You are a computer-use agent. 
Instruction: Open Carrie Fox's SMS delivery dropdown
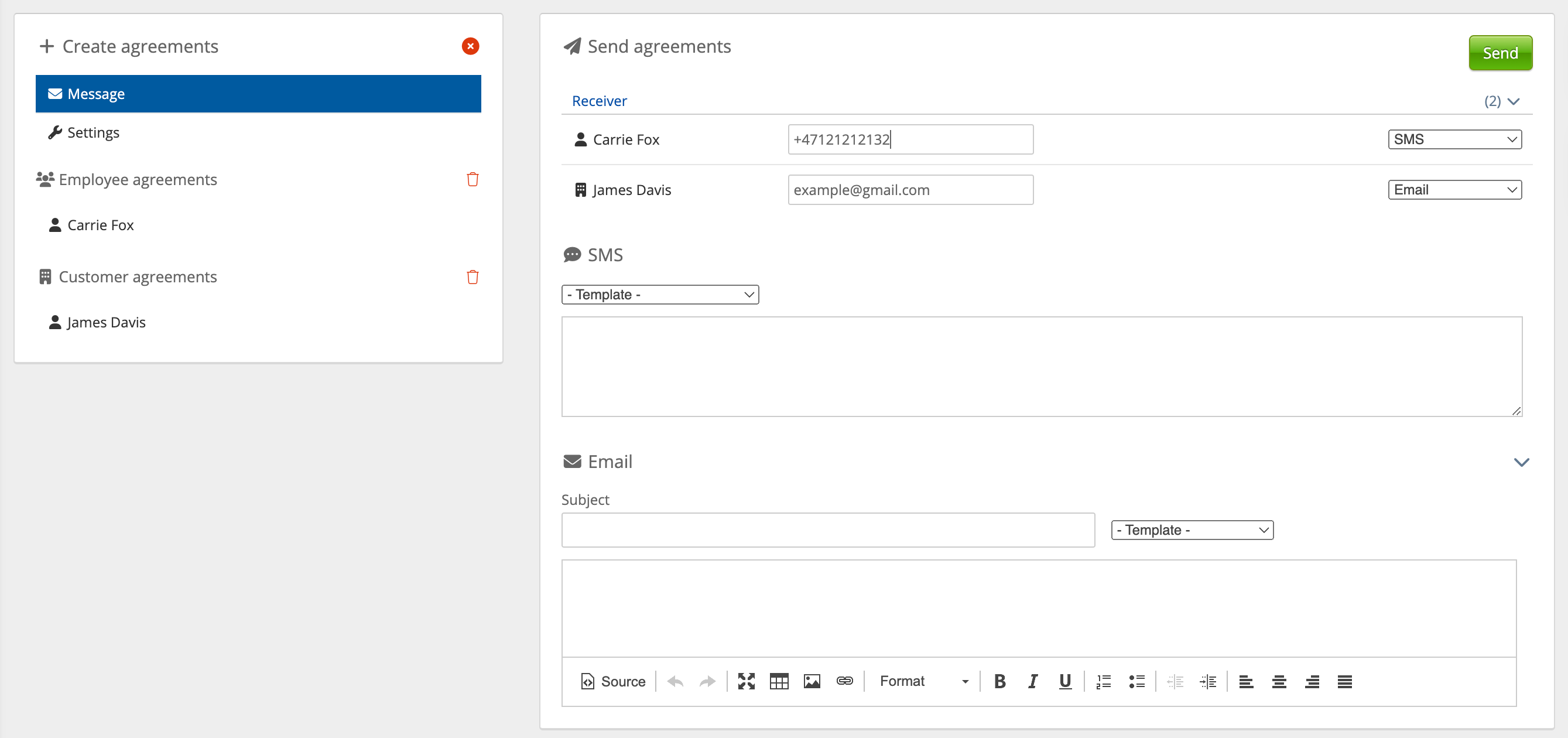coord(1454,139)
